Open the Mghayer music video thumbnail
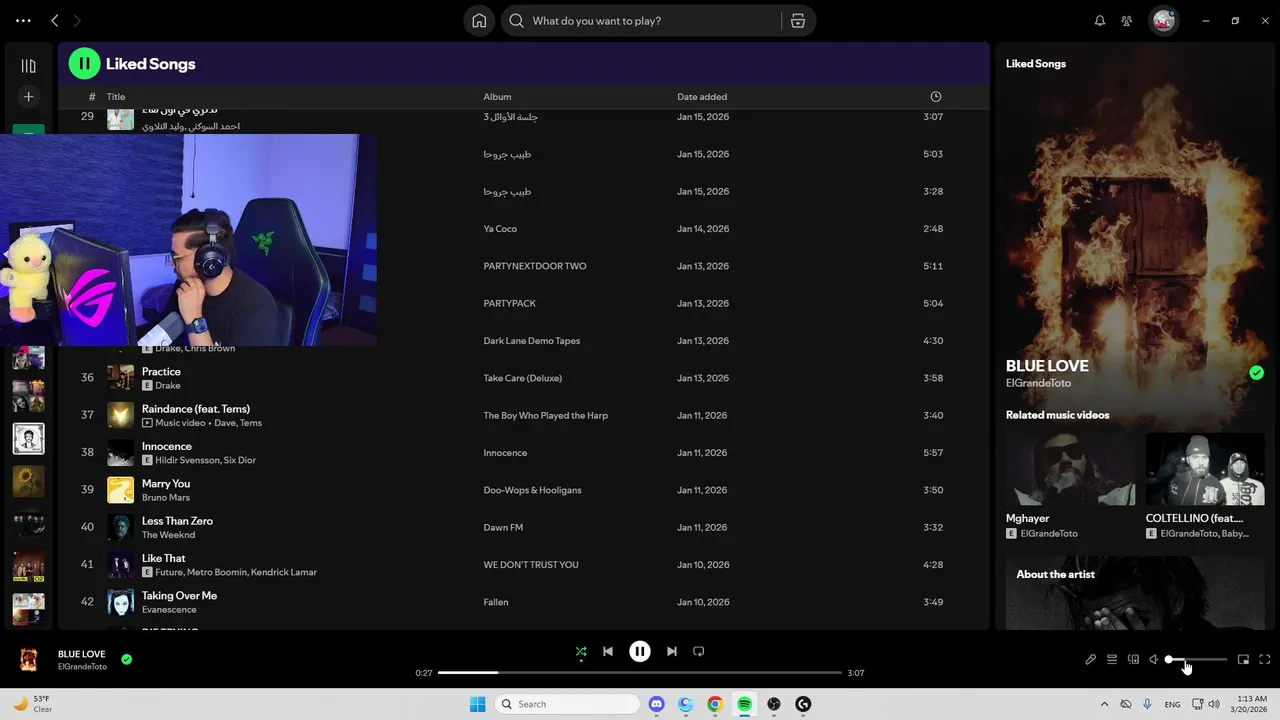This screenshot has height=720, width=1280. tap(1070, 469)
